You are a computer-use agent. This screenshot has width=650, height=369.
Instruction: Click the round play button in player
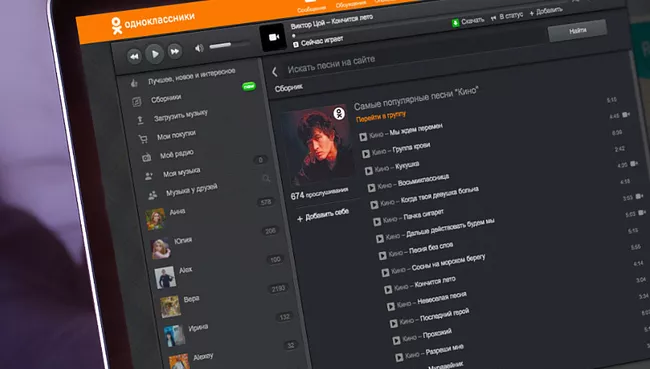155,54
